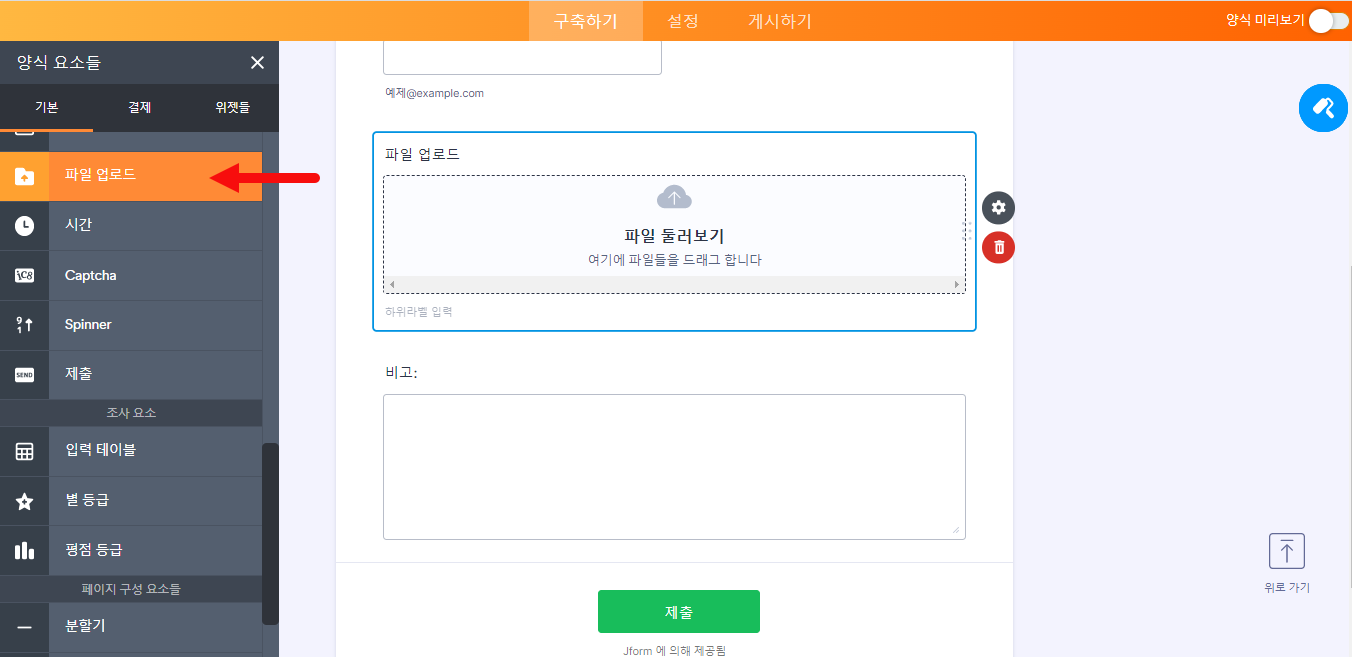Click the green 제출 submit button

[x=678, y=612]
